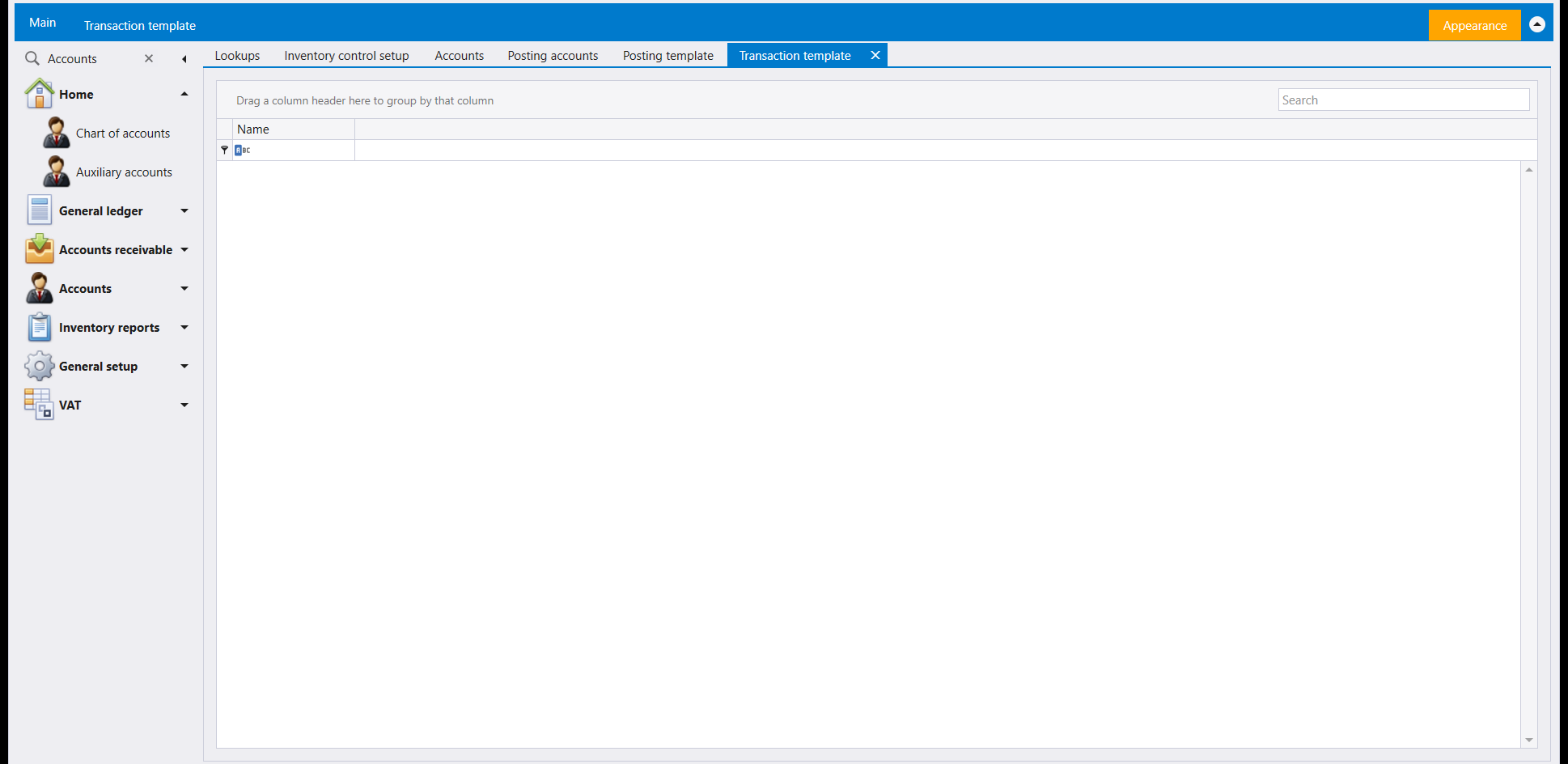This screenshot has width=1568, height=764.
Task: Open the Inventory reports group
Action: coord(109,327)
